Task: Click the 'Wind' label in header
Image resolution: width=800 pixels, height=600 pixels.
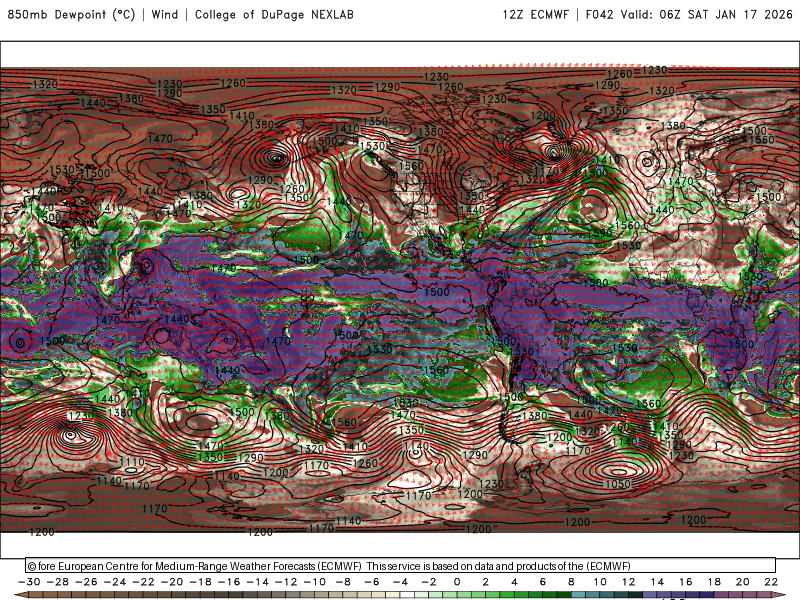Action: 165,15
